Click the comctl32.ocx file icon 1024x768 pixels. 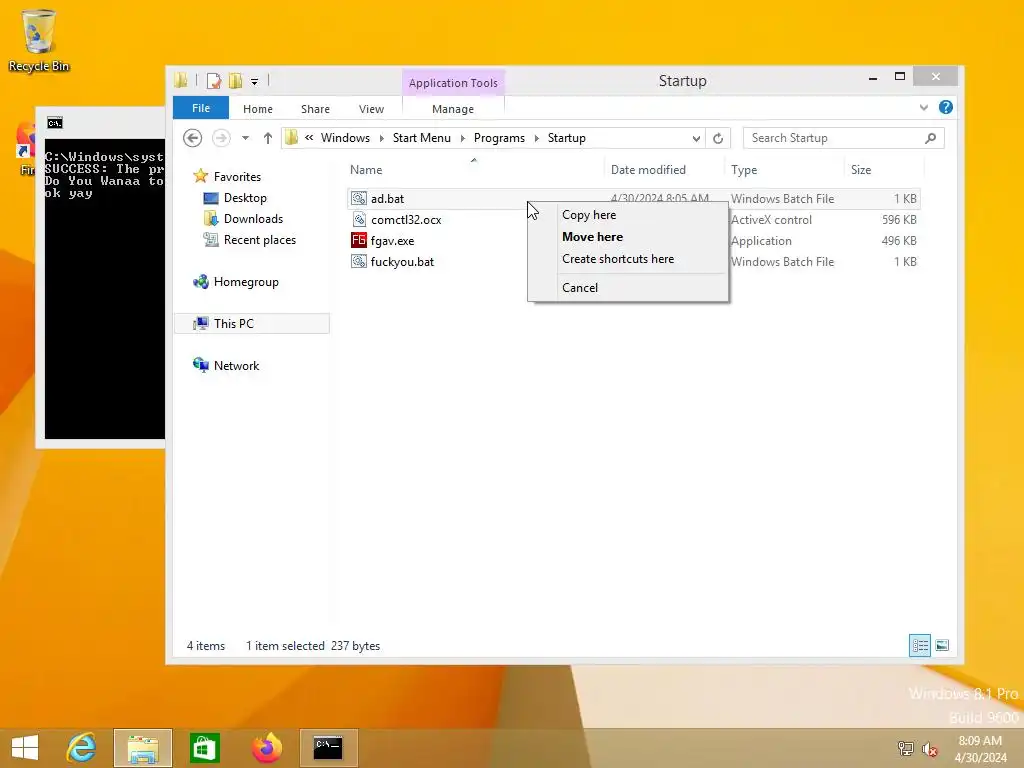[359, 219]
